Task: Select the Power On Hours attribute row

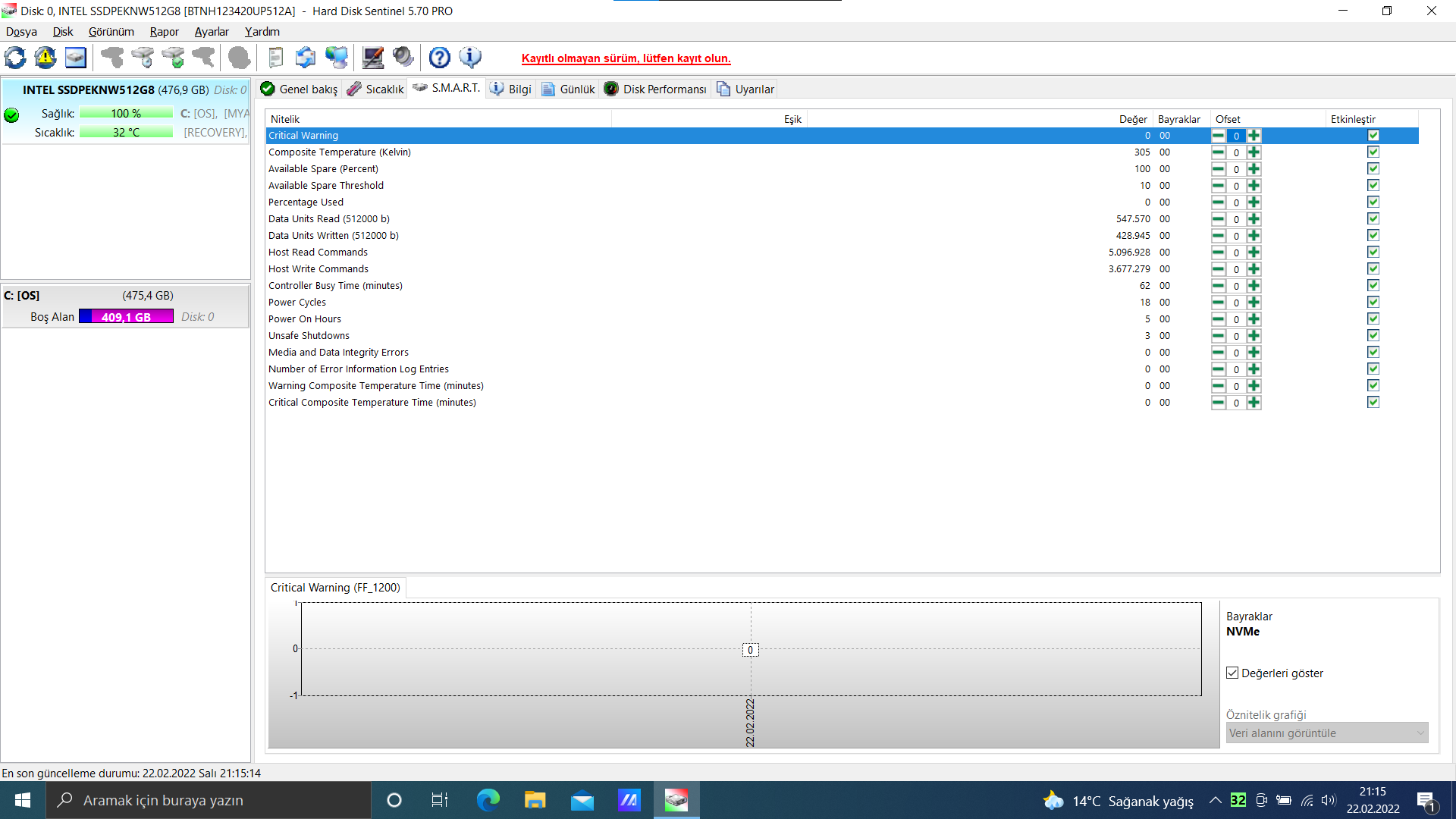Action: 842,319
